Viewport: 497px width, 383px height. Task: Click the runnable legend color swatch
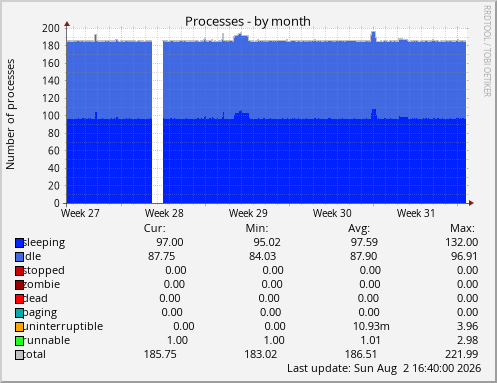coord(19,341)
